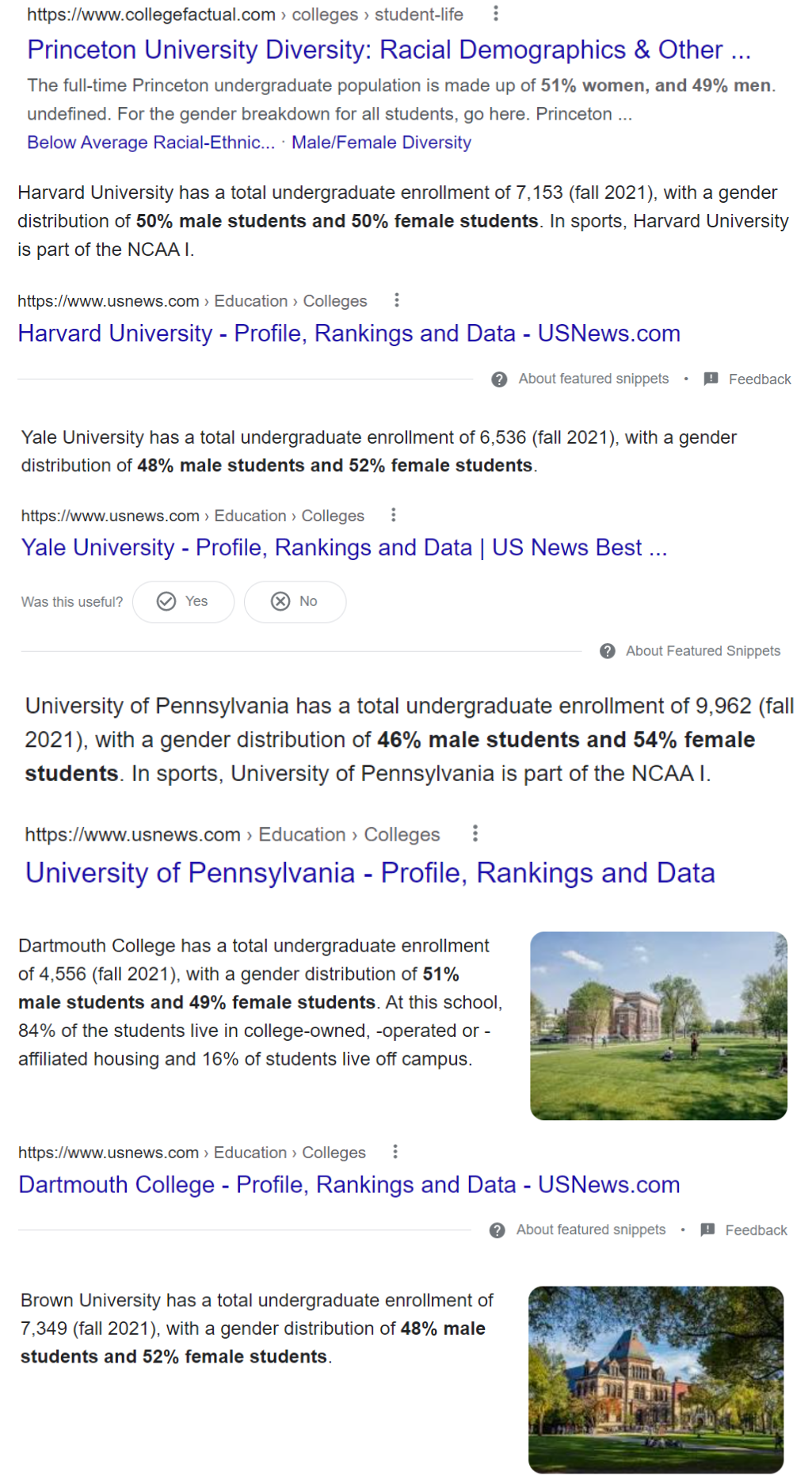
Task: Open University of Pennsylvania Profile link
Action: click(370, 873)
